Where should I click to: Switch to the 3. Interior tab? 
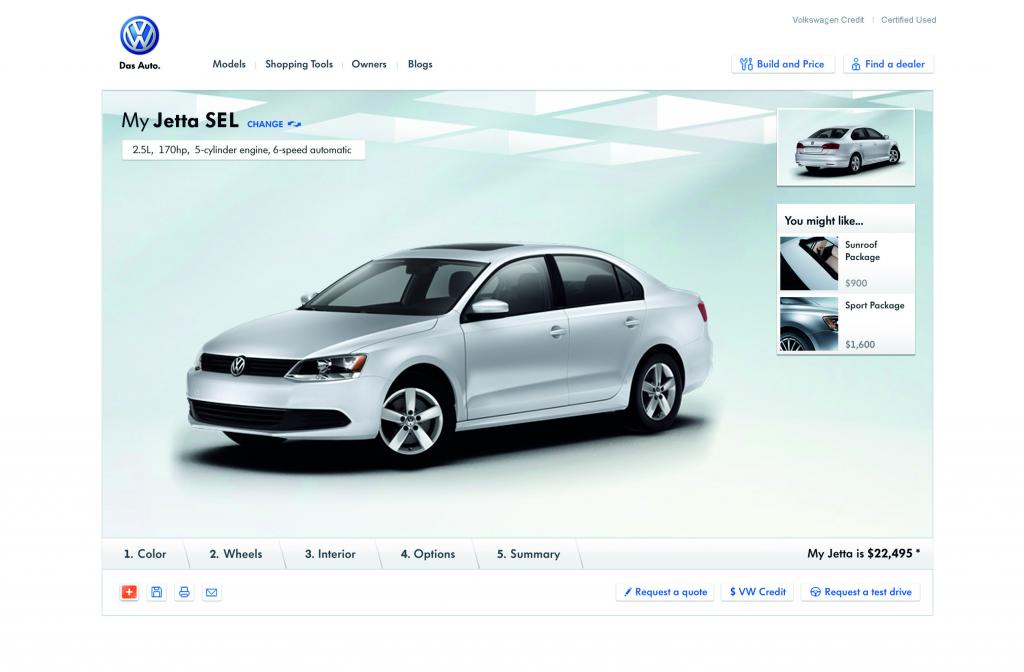click(x=330, y=554)
